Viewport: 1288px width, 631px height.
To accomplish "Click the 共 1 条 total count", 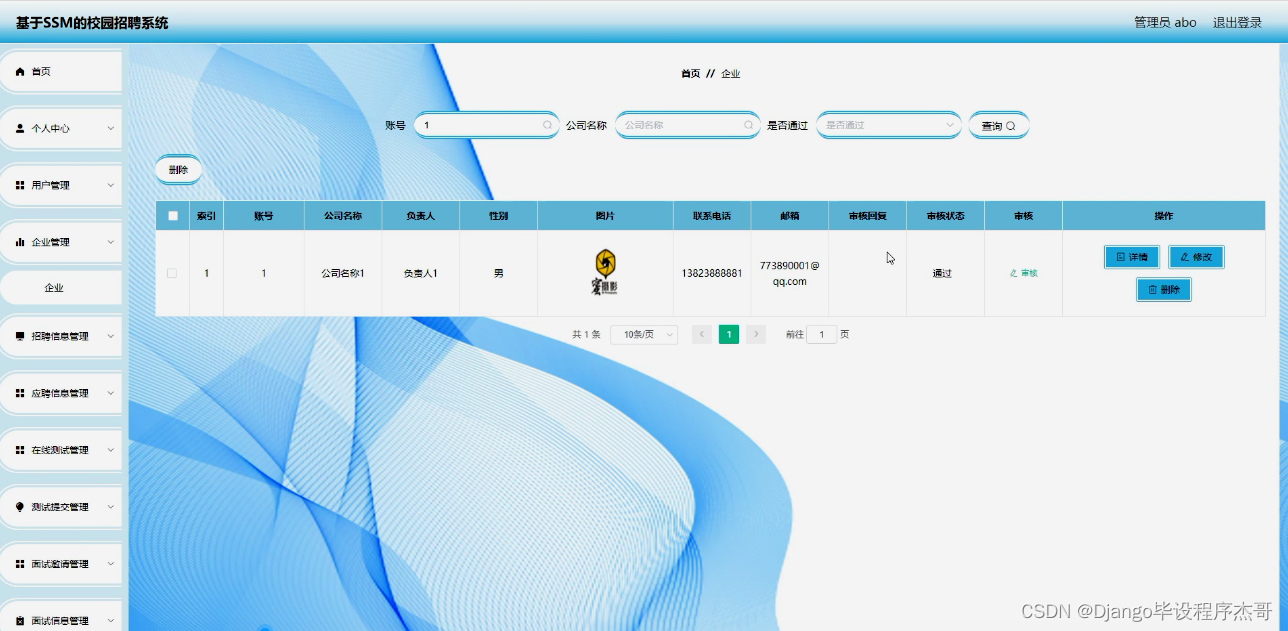I will (586, 335).
